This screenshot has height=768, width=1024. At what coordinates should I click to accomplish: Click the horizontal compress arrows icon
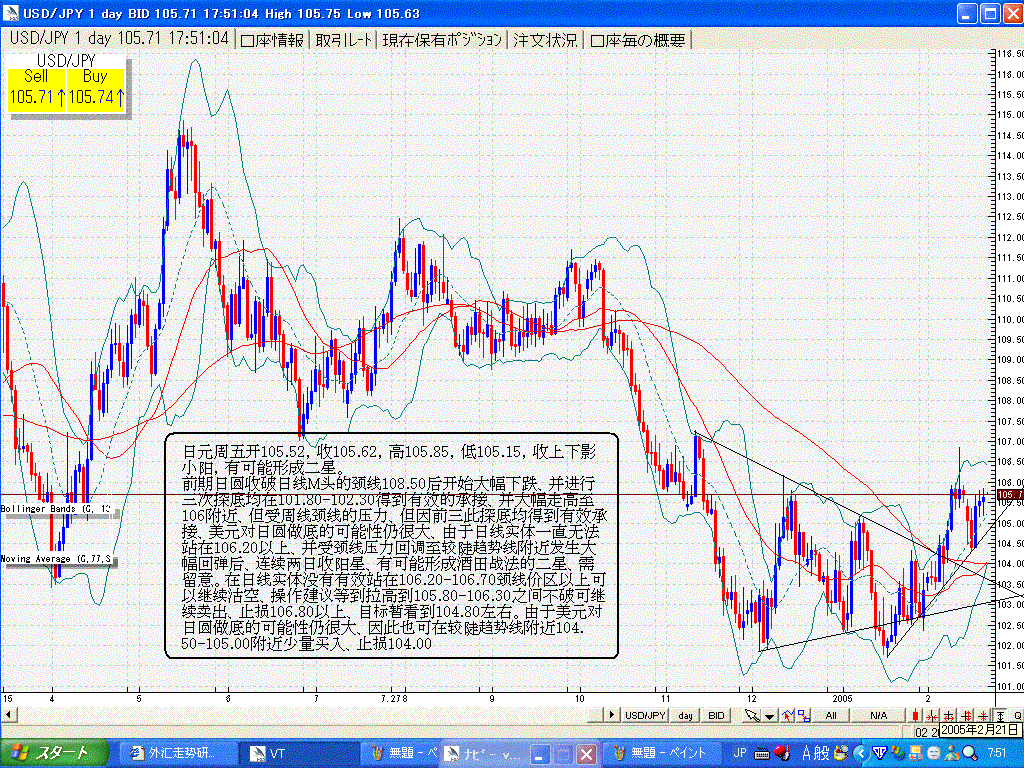tap(932, 715)
